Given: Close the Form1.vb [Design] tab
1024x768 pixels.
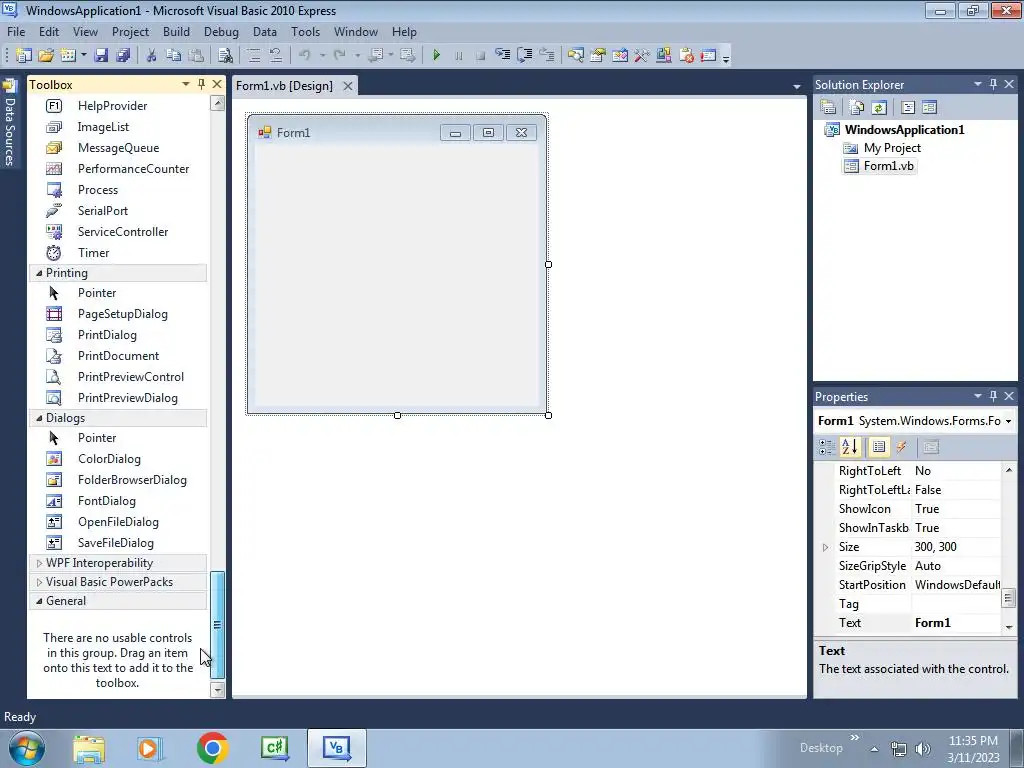Looking at the screenshot, I should coord(348,86).
